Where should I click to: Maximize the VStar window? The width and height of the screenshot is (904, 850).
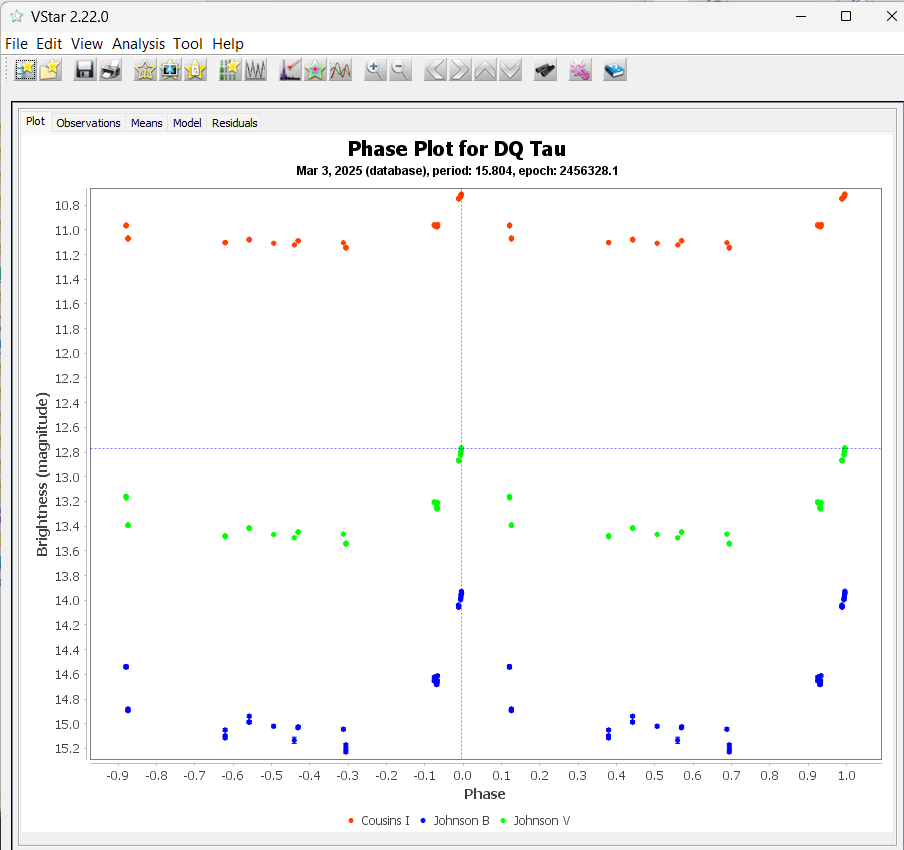846,16
